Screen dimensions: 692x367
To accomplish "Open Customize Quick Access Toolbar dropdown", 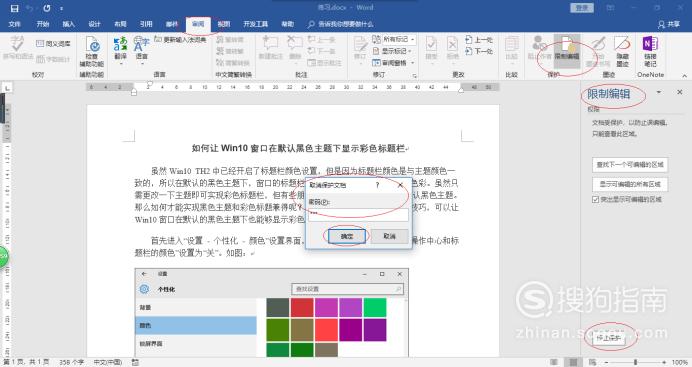I will (61, 8).
